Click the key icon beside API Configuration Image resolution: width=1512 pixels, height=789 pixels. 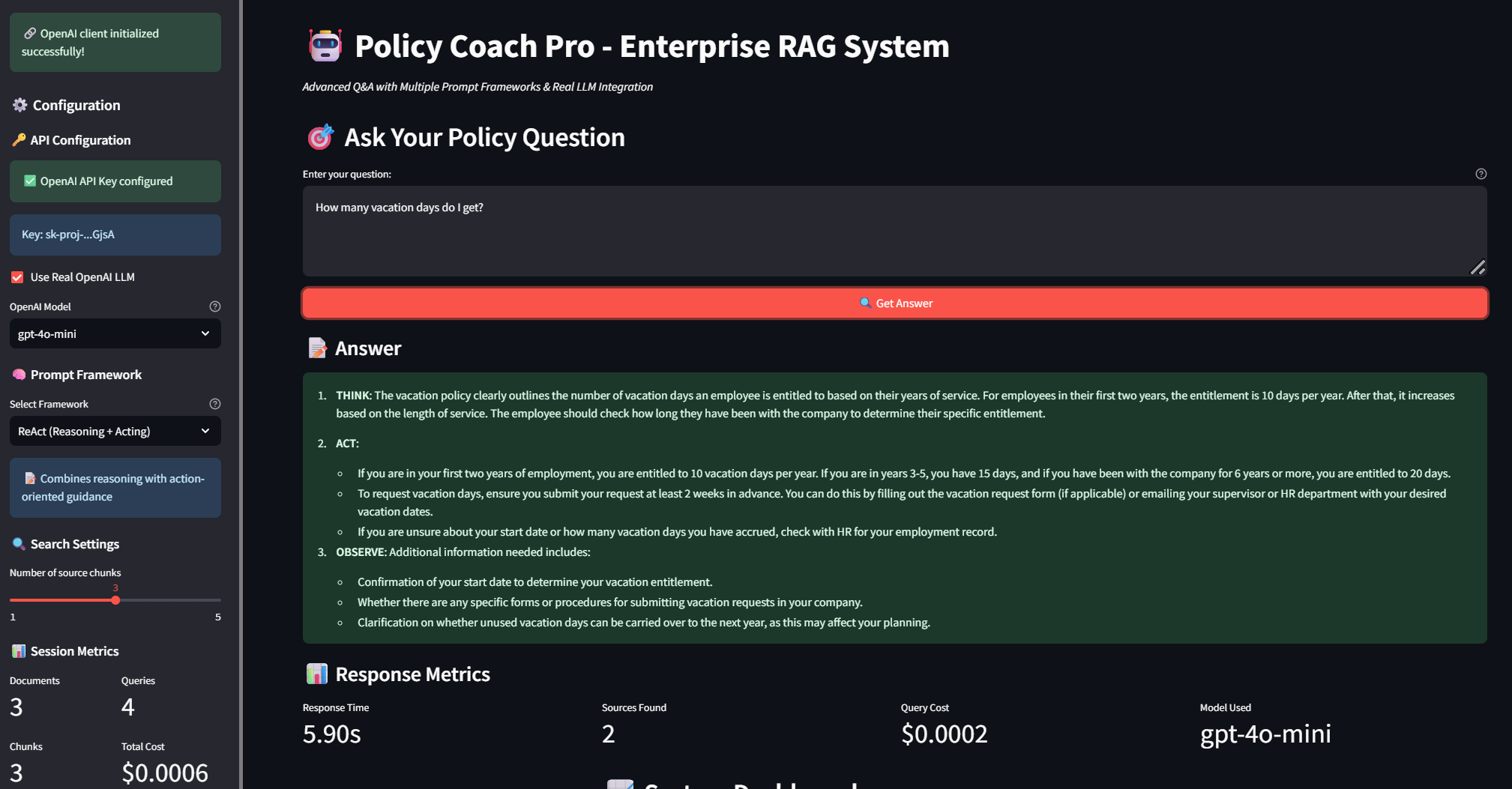pos(19,140)
